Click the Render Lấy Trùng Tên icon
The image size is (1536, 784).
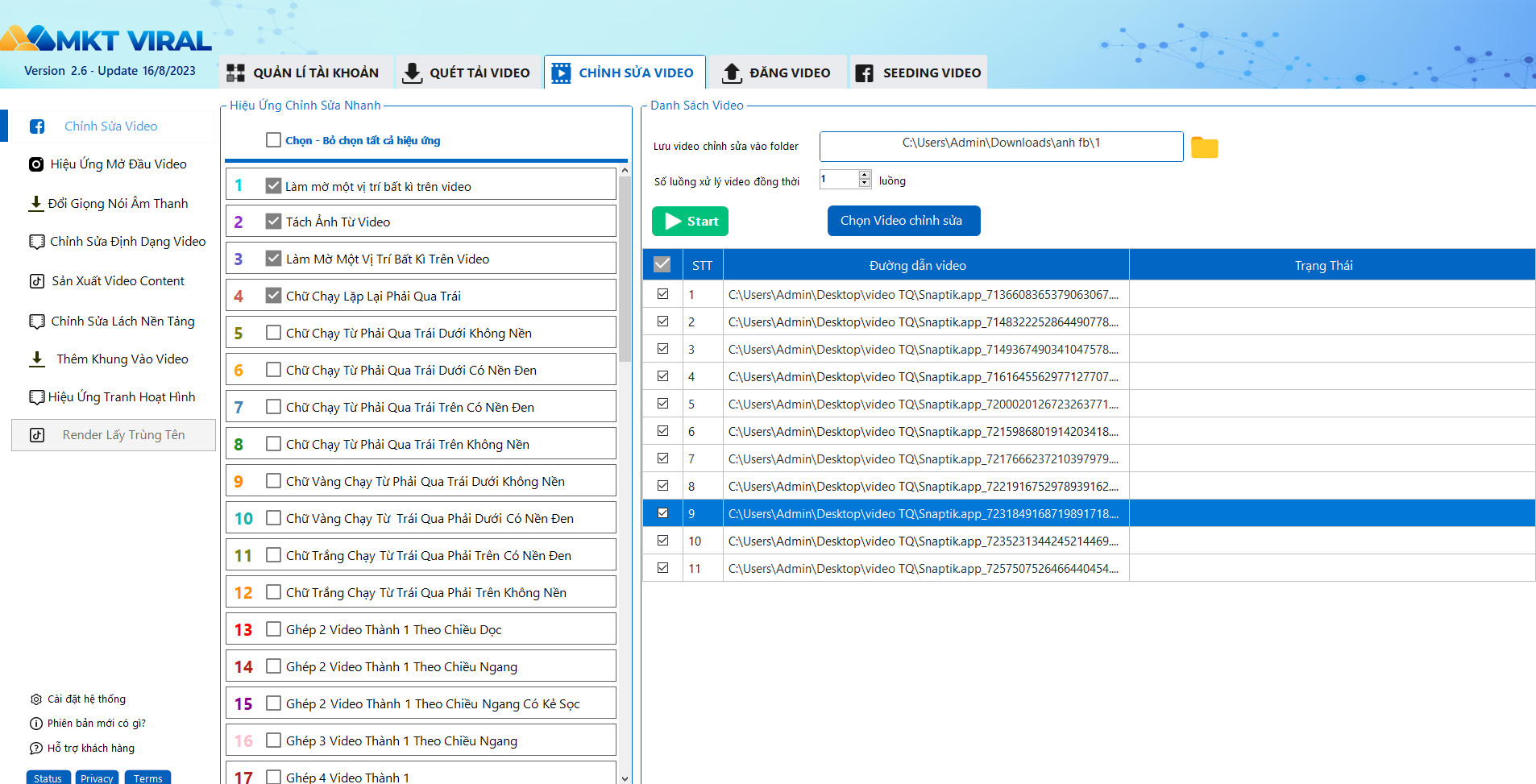37,435
